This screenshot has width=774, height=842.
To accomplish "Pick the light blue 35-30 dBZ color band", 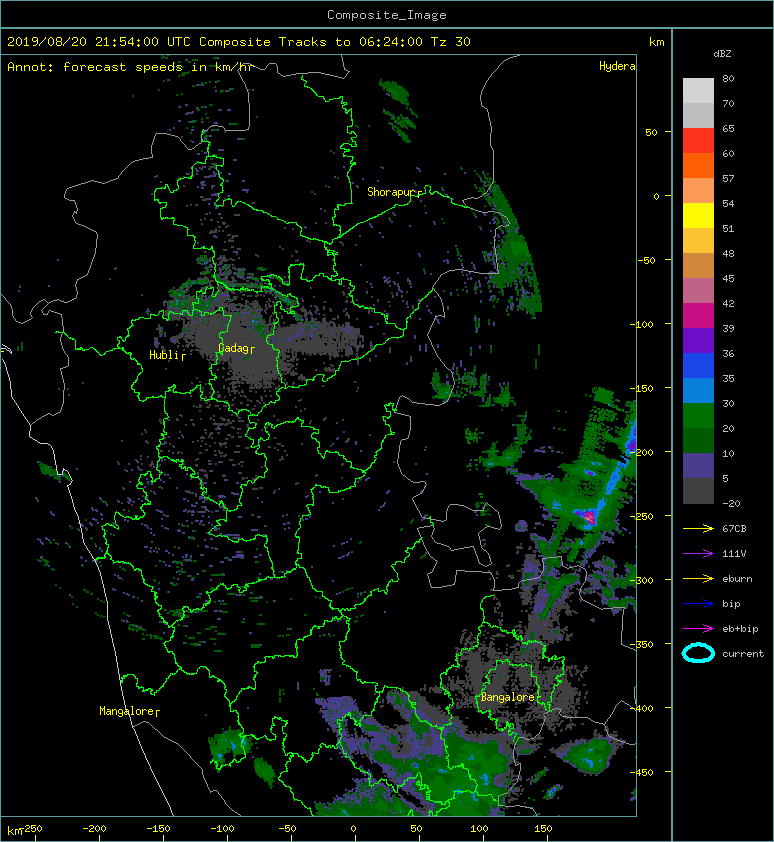I will click(698, 391).
